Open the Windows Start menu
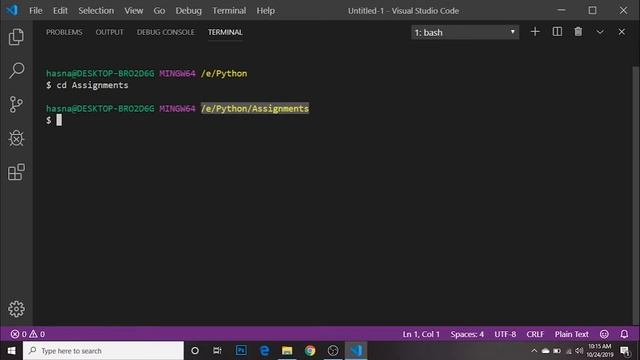 (x=11, y=351)
